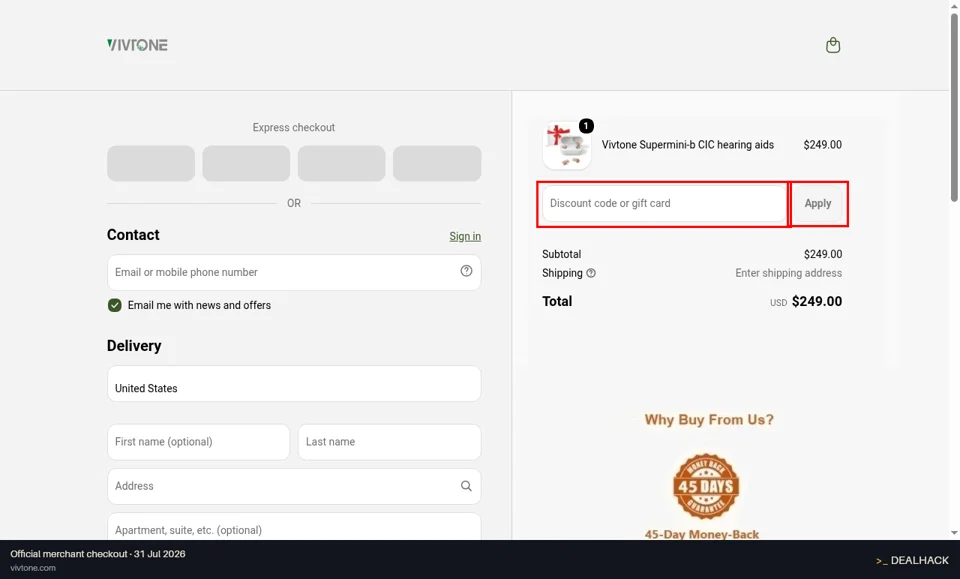Click the Sign in link
Screen dimensions: 960x579
pos(465,236)
